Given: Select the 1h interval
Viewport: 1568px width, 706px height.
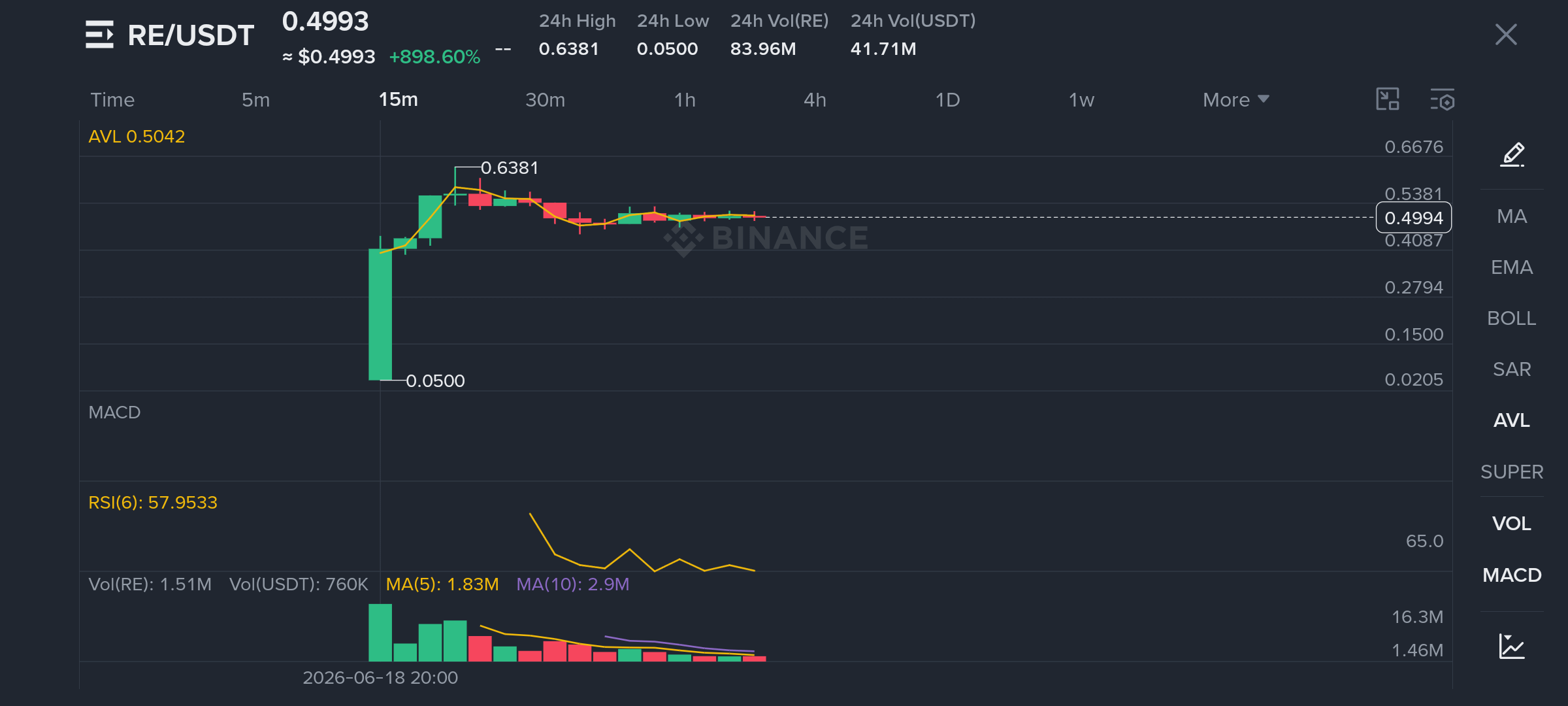Looking at the screenshot, I should point(685,99).
